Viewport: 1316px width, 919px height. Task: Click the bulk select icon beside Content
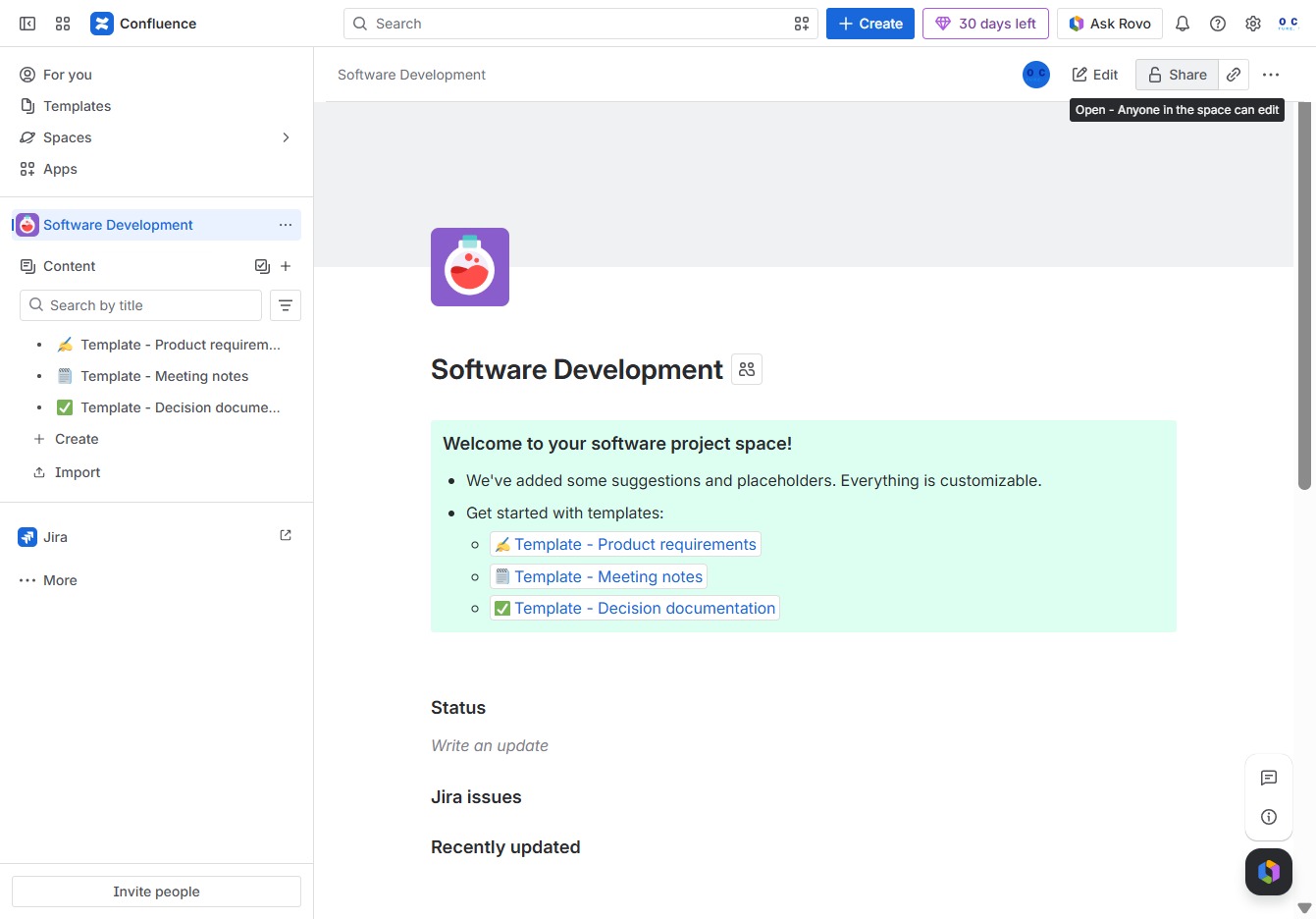262,266
